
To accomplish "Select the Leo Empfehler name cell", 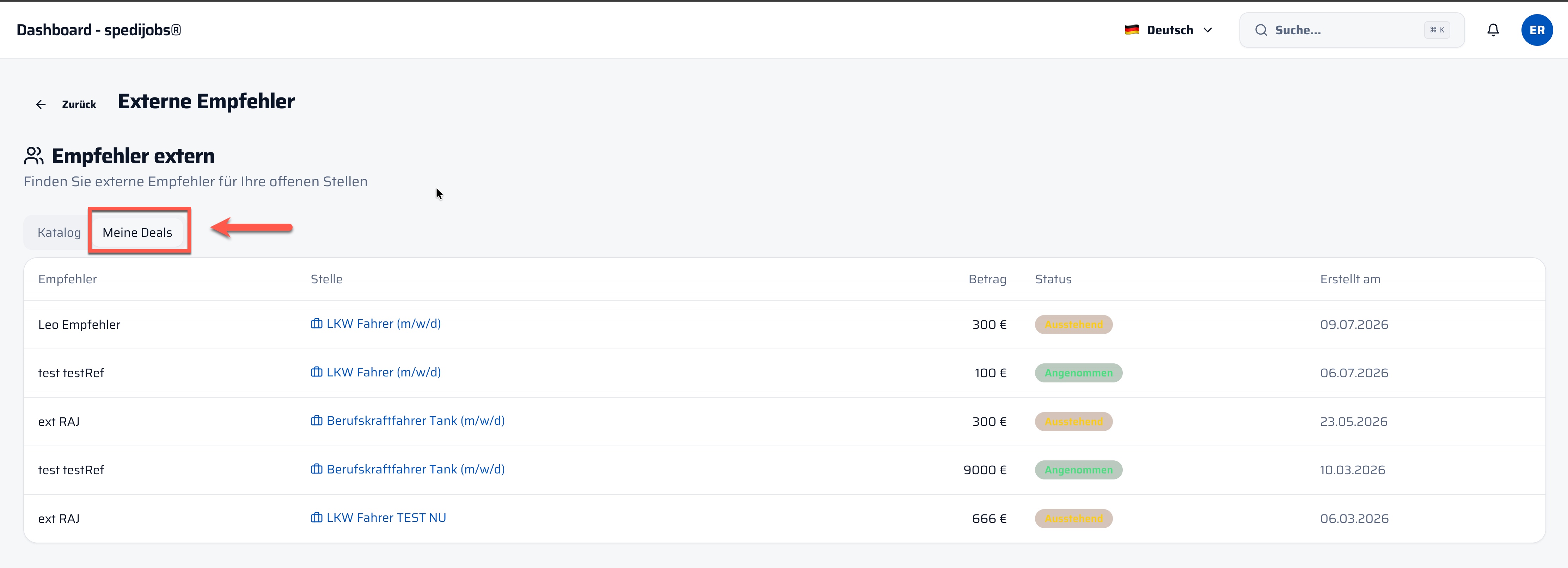I will pos(79,324).
